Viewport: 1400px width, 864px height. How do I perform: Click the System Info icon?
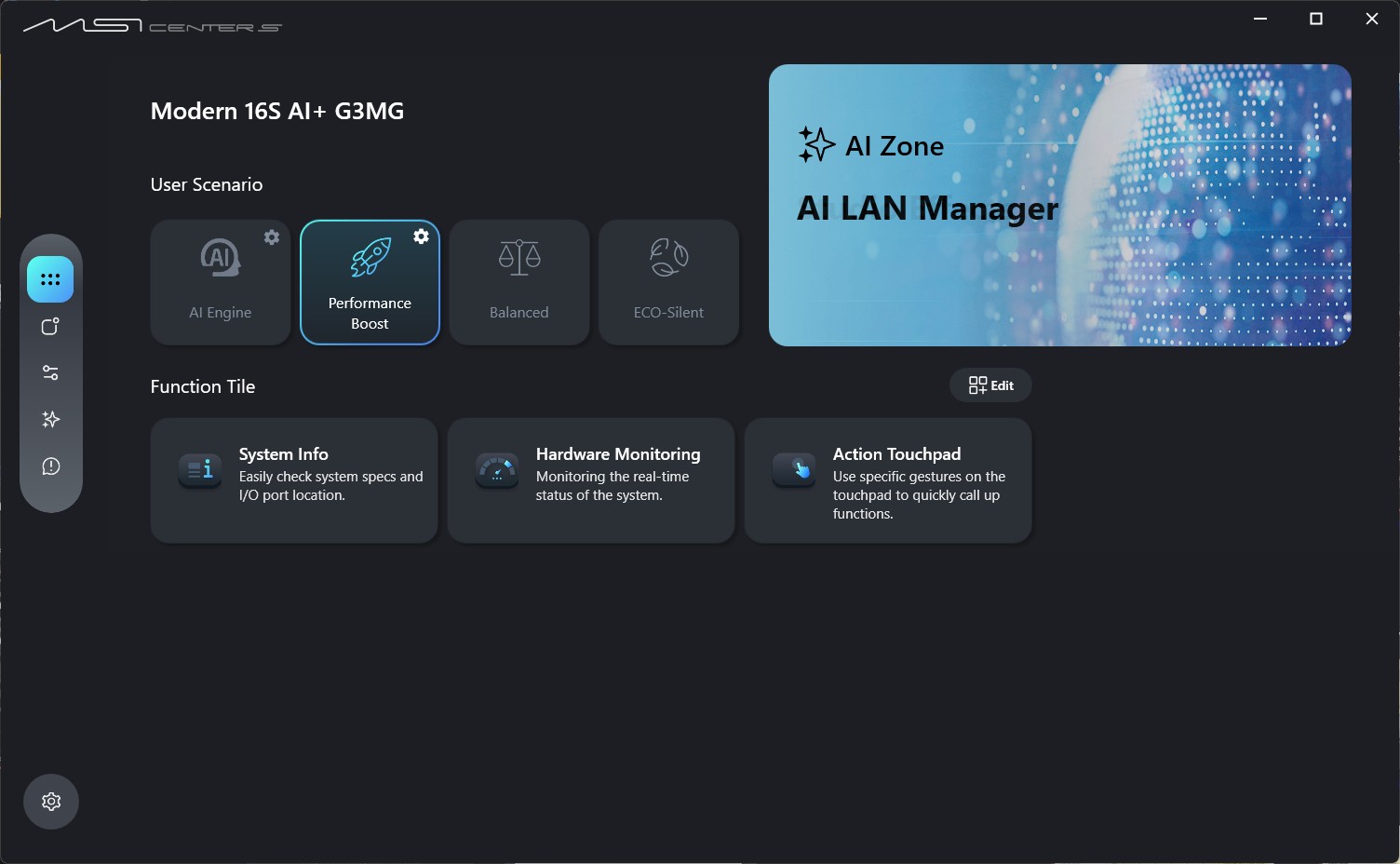(200, 469)
